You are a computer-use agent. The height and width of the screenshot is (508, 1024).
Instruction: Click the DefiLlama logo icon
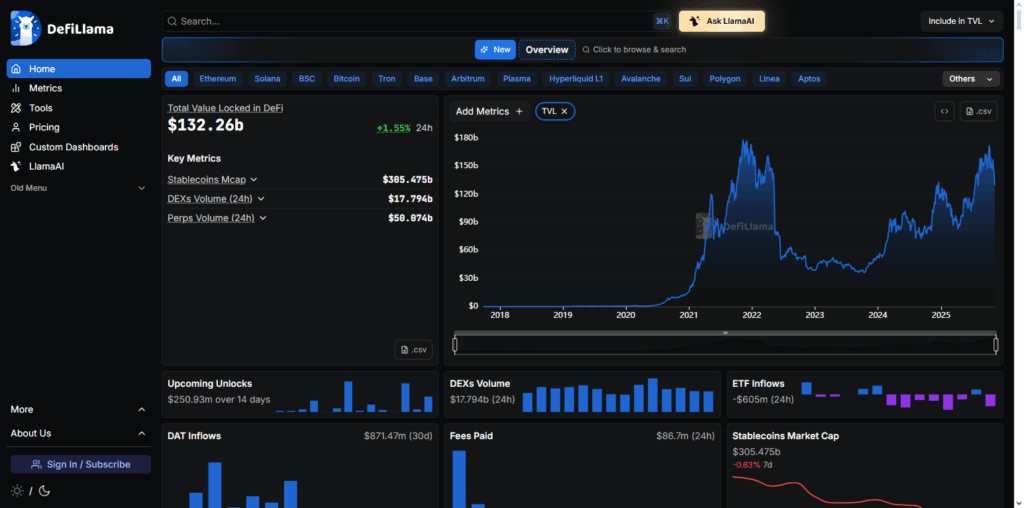tap(25, 28)
